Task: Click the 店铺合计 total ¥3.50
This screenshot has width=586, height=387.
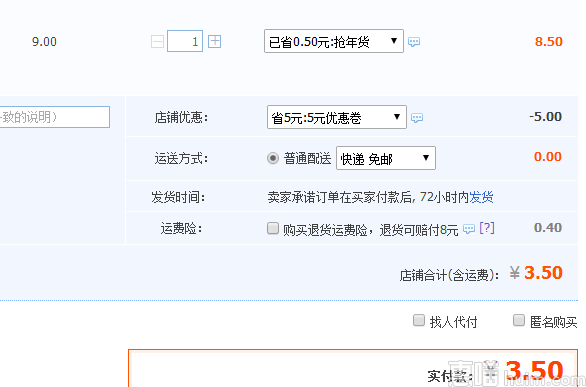Action: coord(536,273)
